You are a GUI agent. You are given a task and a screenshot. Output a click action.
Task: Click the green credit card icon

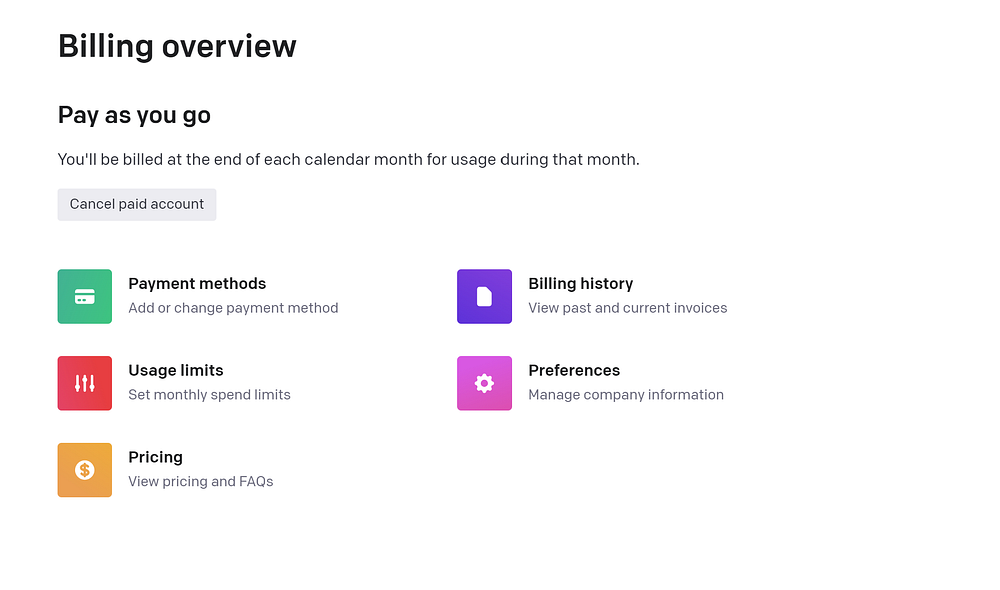[85, 296]
